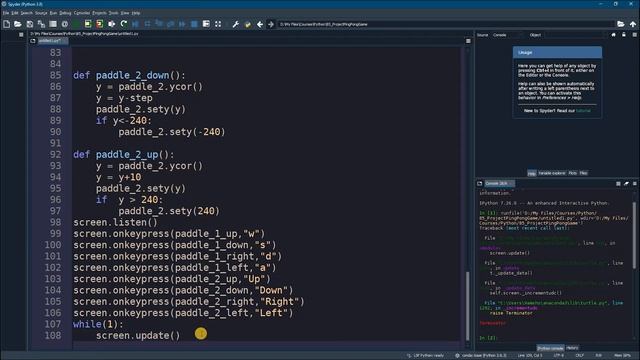This screenshot has width=640, height=360.
Task: Switch to the Plots tab
Action: 573,173
